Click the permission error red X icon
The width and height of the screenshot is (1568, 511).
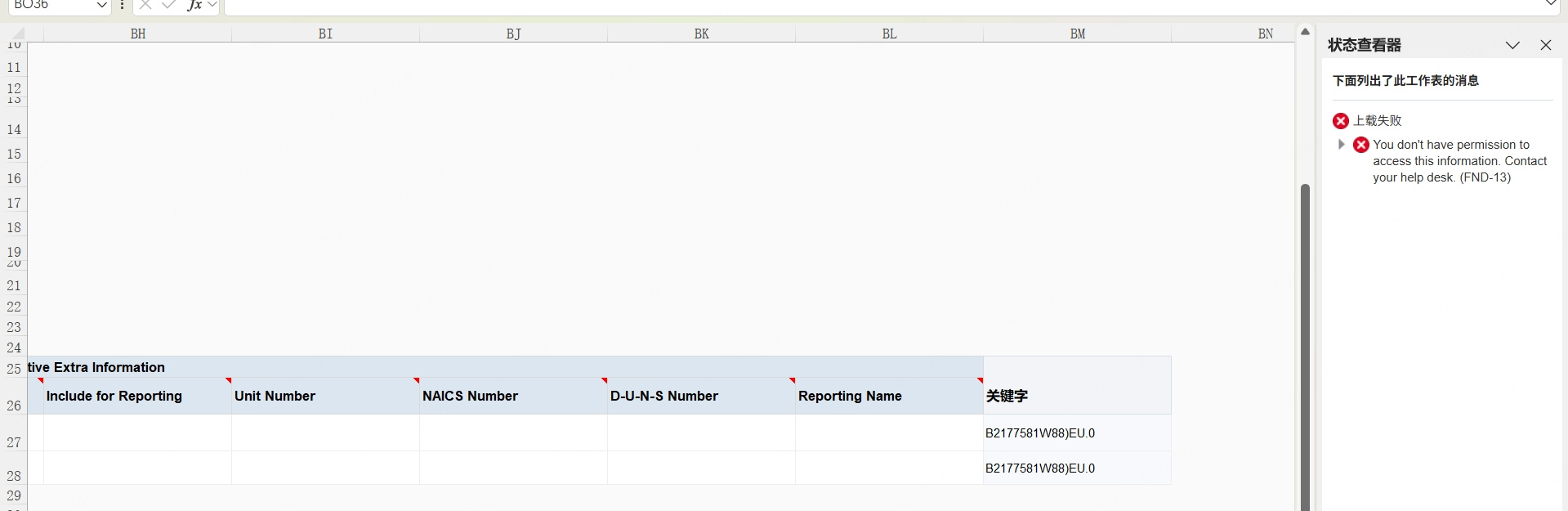pos(1361,145)
